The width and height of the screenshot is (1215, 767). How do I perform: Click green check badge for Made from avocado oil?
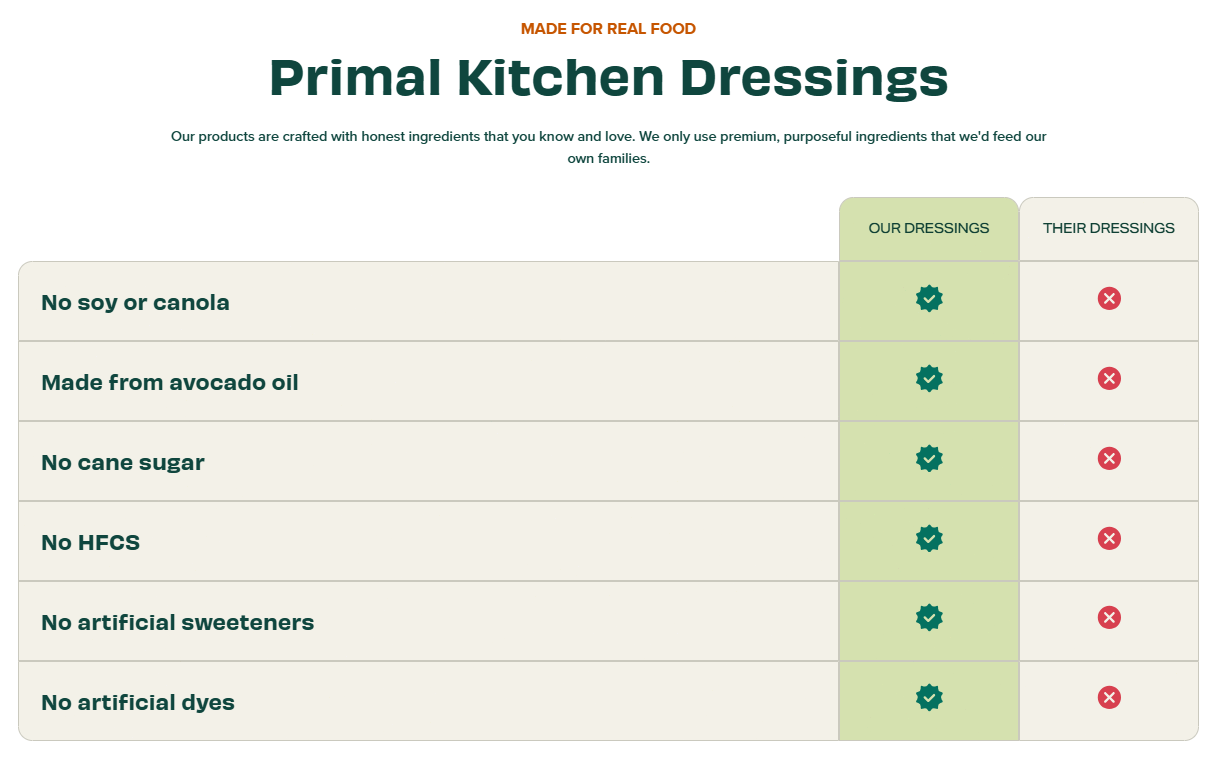(929, 378)
